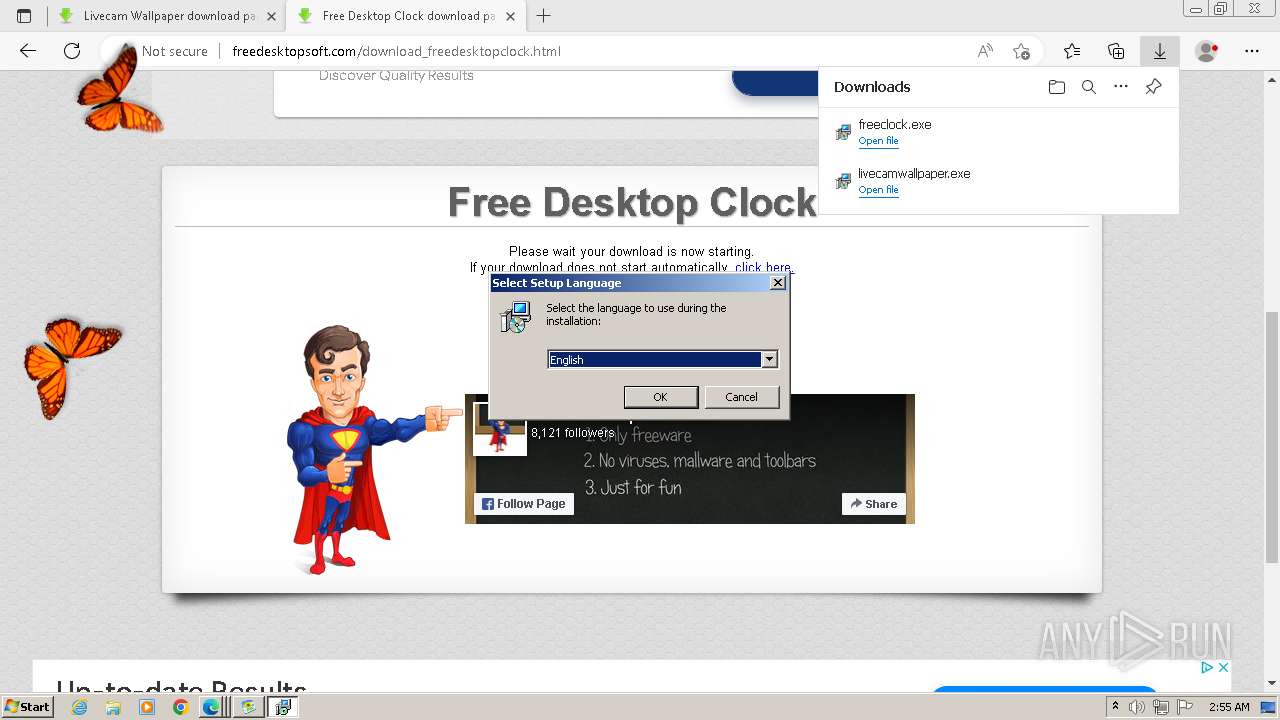
Task: Close the bottom advertisement
Action: (x=1222, y=667)
